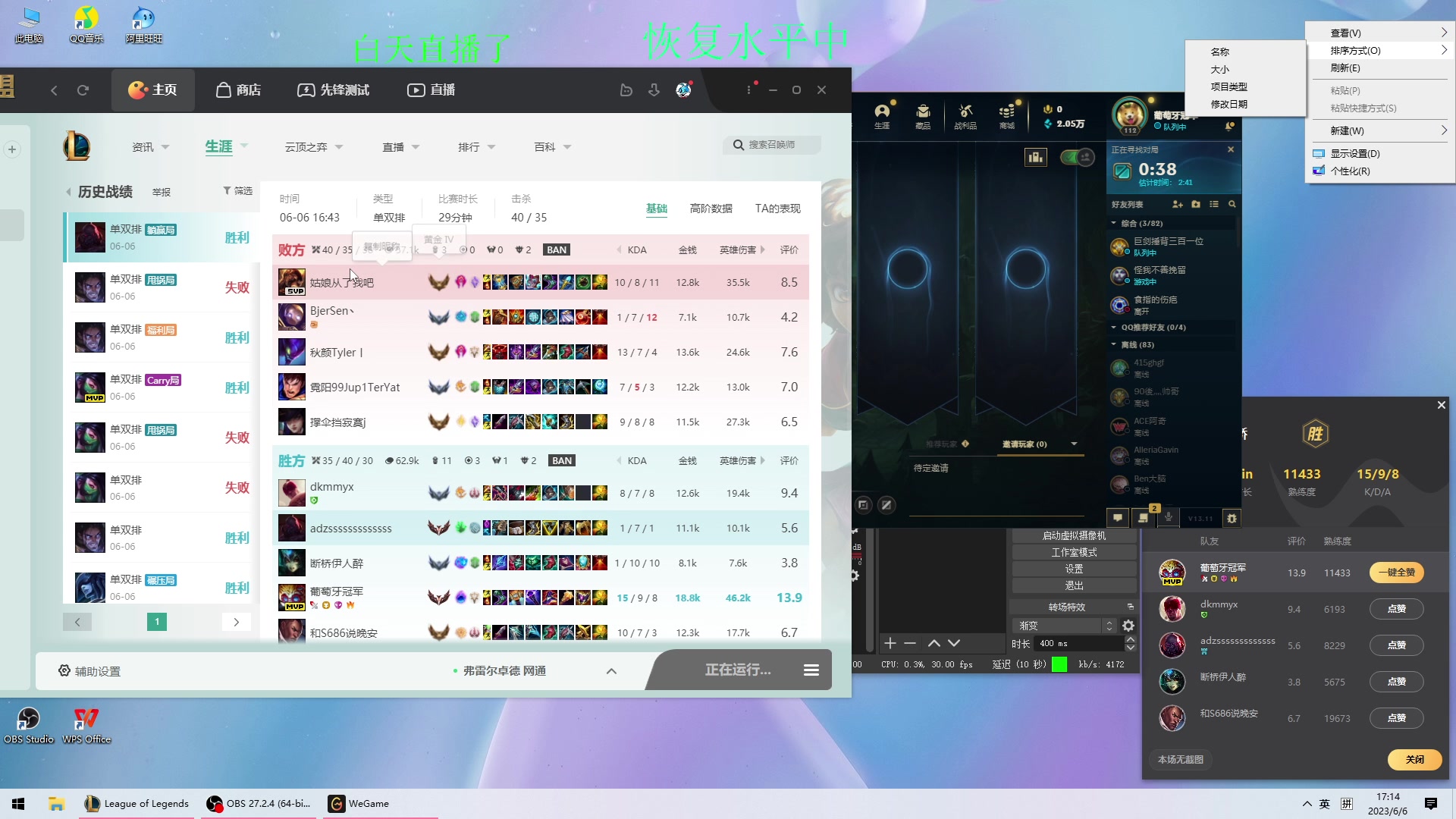Click player name BjerSen in losing team
The image size is (1456, 819).
coord(331,311)
